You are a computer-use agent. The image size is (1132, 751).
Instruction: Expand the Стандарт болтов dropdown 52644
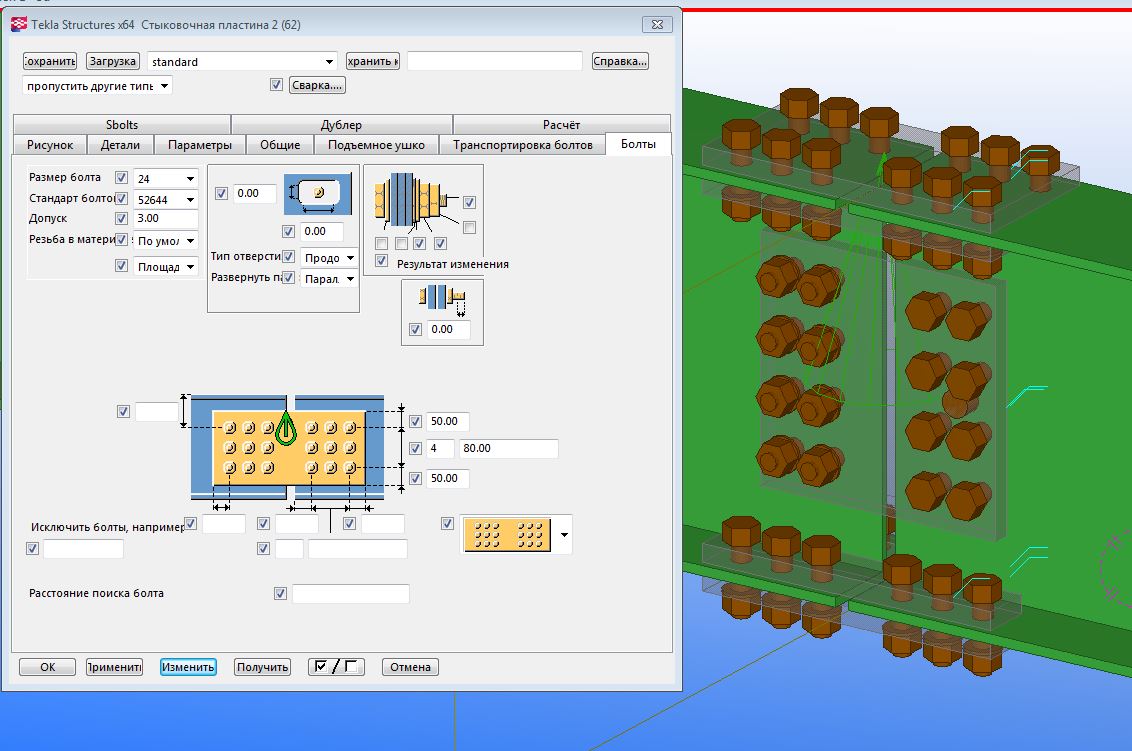166,199
